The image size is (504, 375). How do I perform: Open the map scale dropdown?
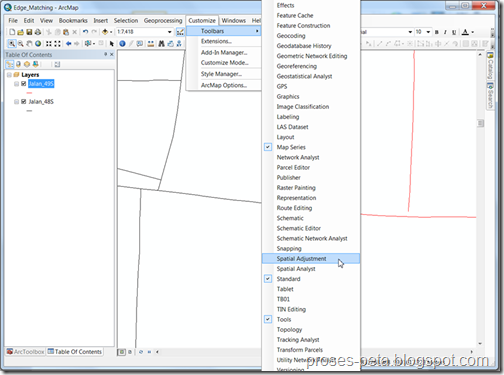[169, 32]
